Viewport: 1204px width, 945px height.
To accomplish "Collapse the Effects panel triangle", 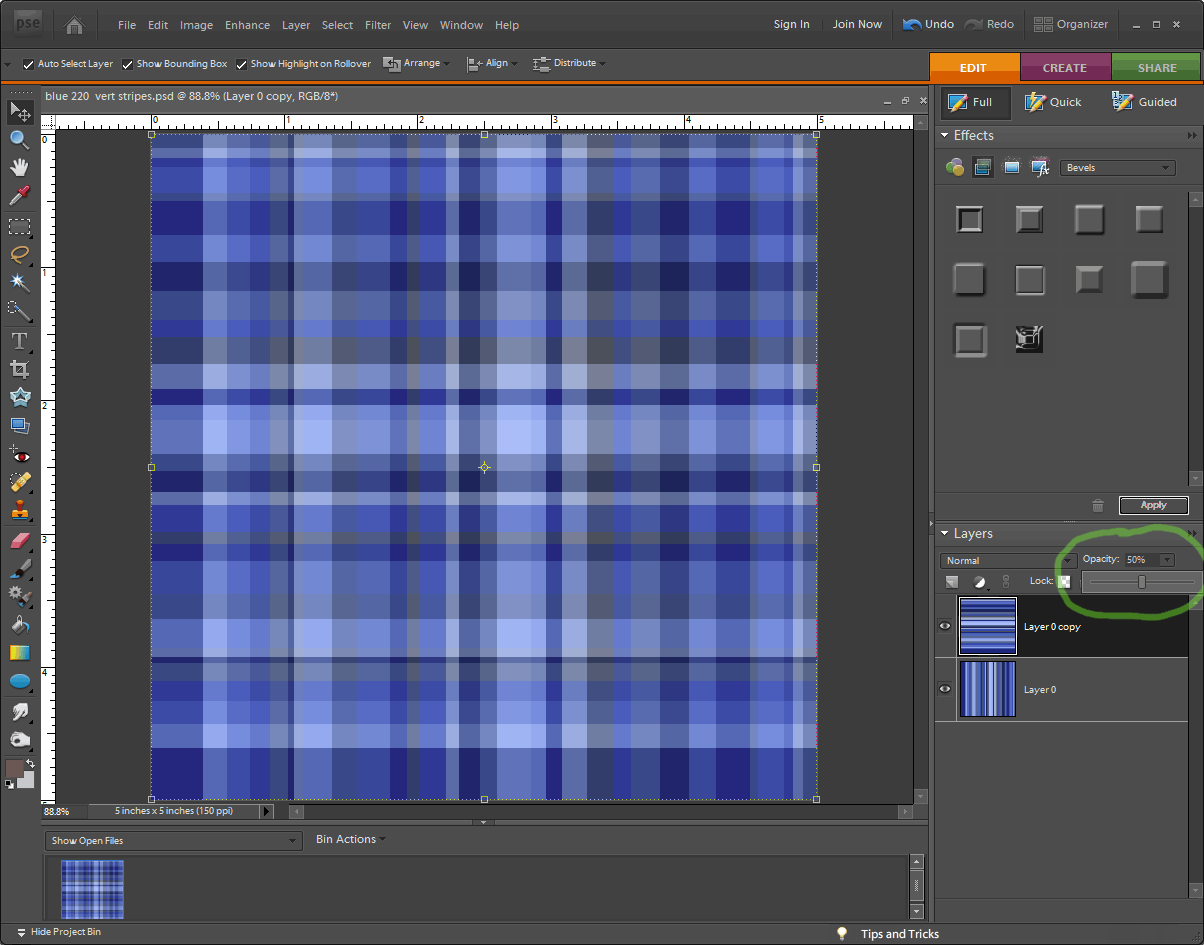I will (945, 136).
